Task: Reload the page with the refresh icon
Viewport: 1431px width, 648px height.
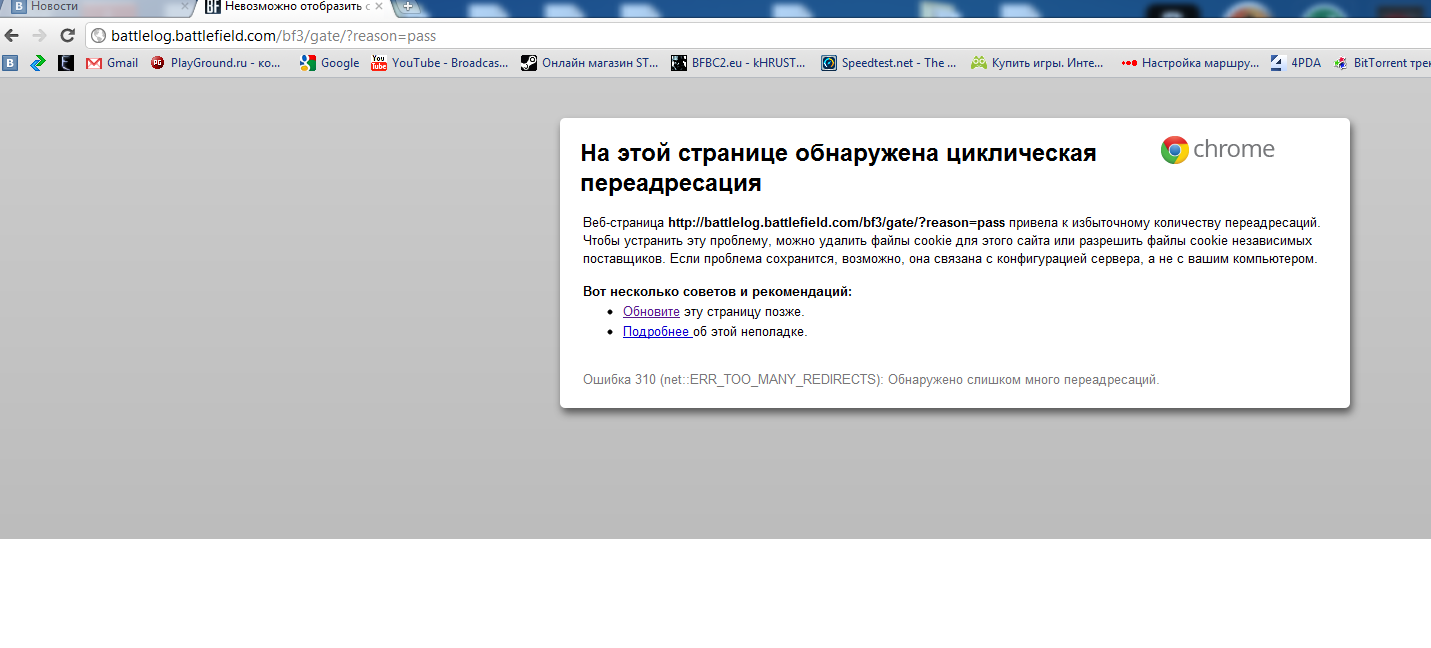Action: click(x=68, y=35)
